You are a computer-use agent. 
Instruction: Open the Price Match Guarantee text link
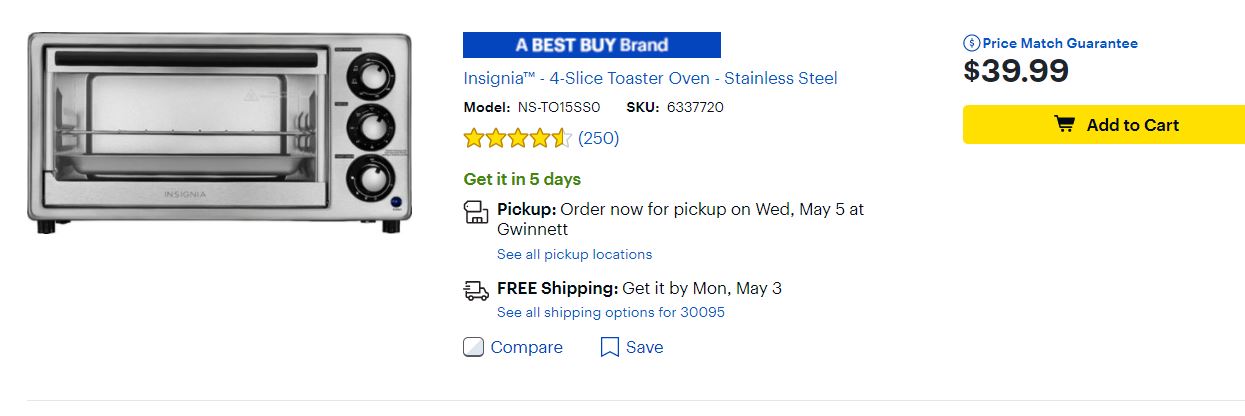[x=1060, y=43]
